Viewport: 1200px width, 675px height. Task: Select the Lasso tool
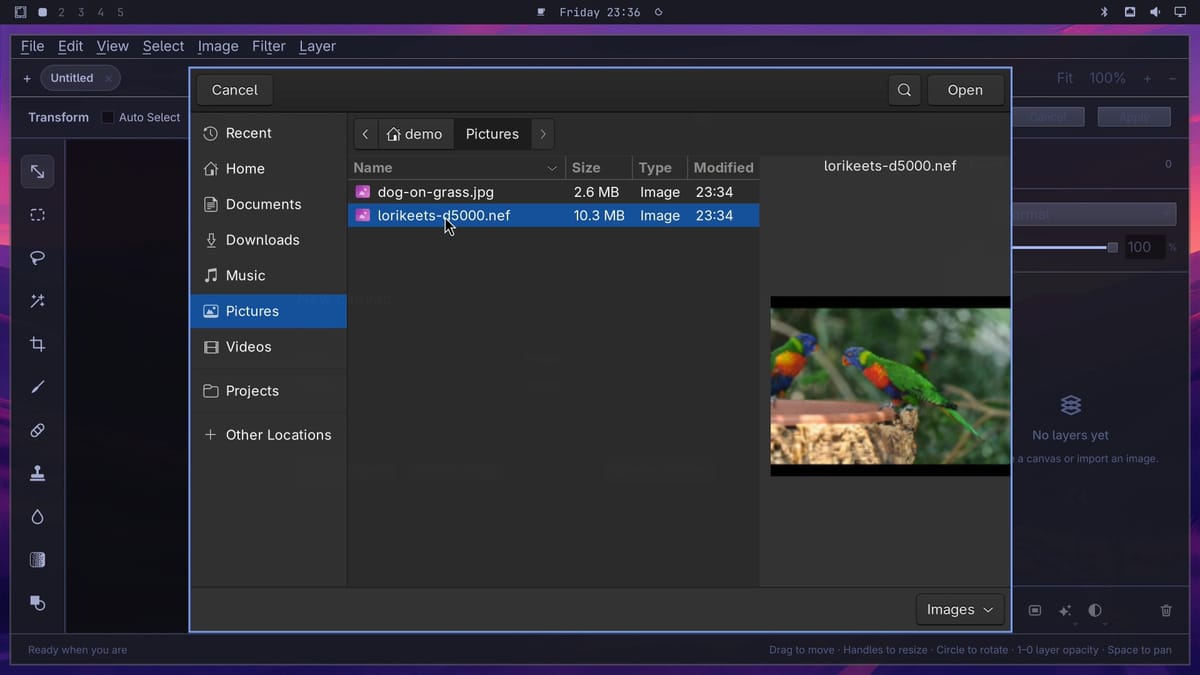[37, 258]
